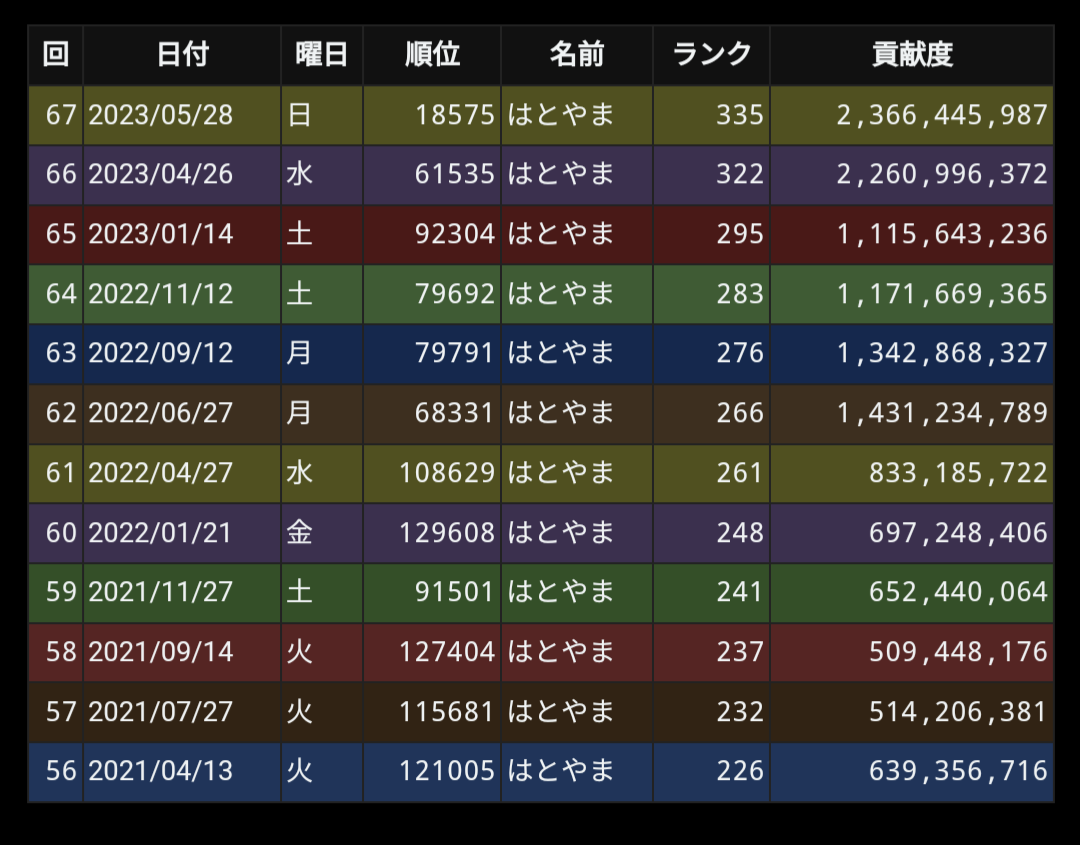Click the 日付 column header

(182, 55)
